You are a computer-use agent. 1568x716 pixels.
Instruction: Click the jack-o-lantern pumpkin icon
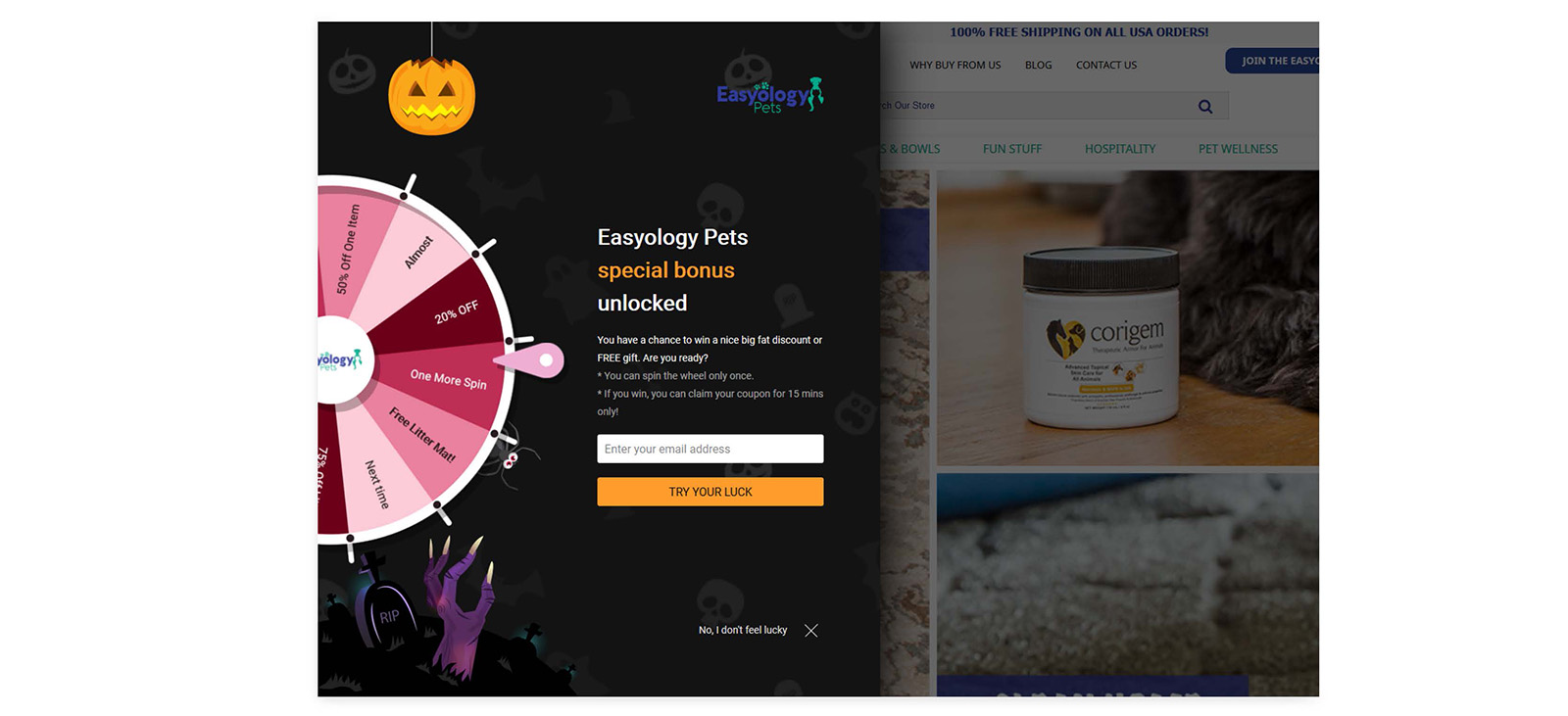coord(432,96)
